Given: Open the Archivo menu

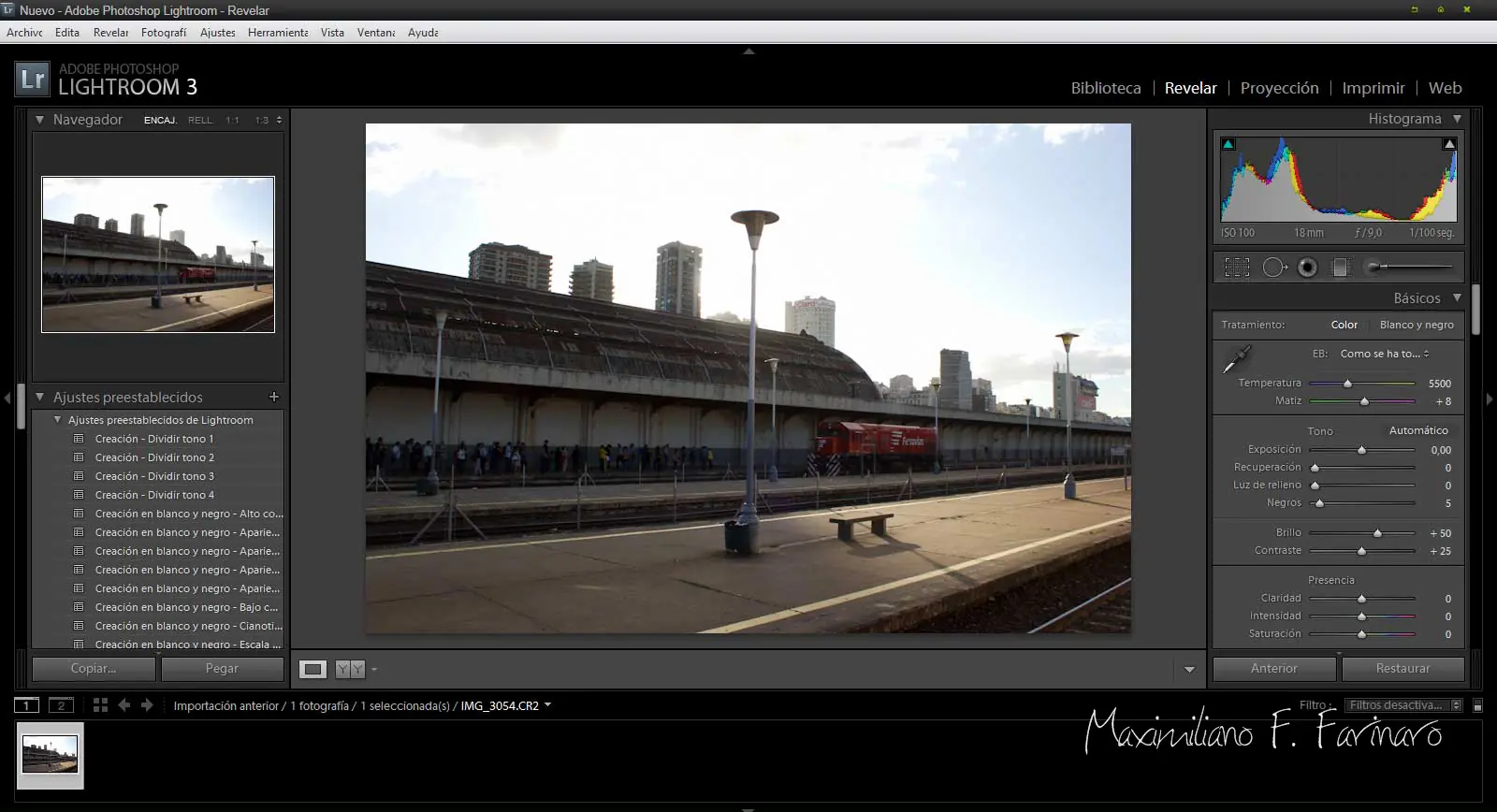Looking at the screenshot, I should [x=24, y=32].
